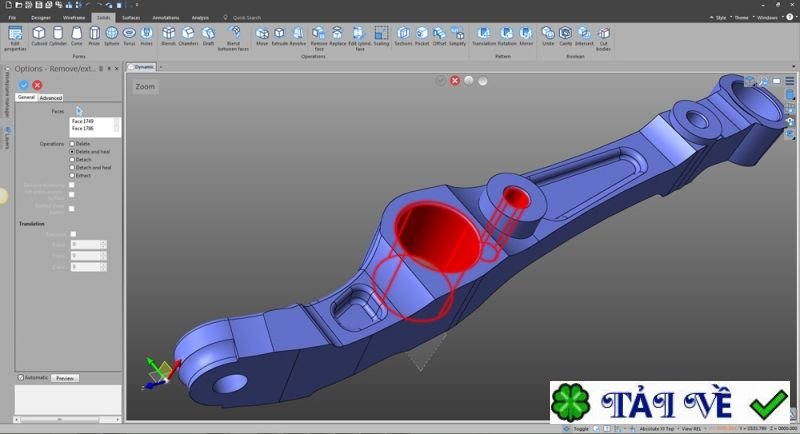Select the Extract operation radio button
800x434 pixels.
[x=72, y=175]
